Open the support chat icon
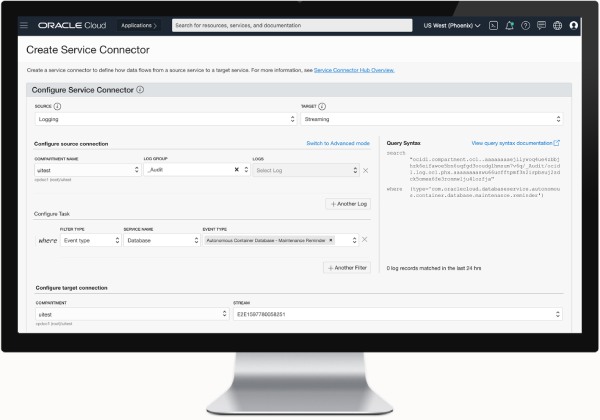This screenshot has width=600, height=420. (541, 26)
